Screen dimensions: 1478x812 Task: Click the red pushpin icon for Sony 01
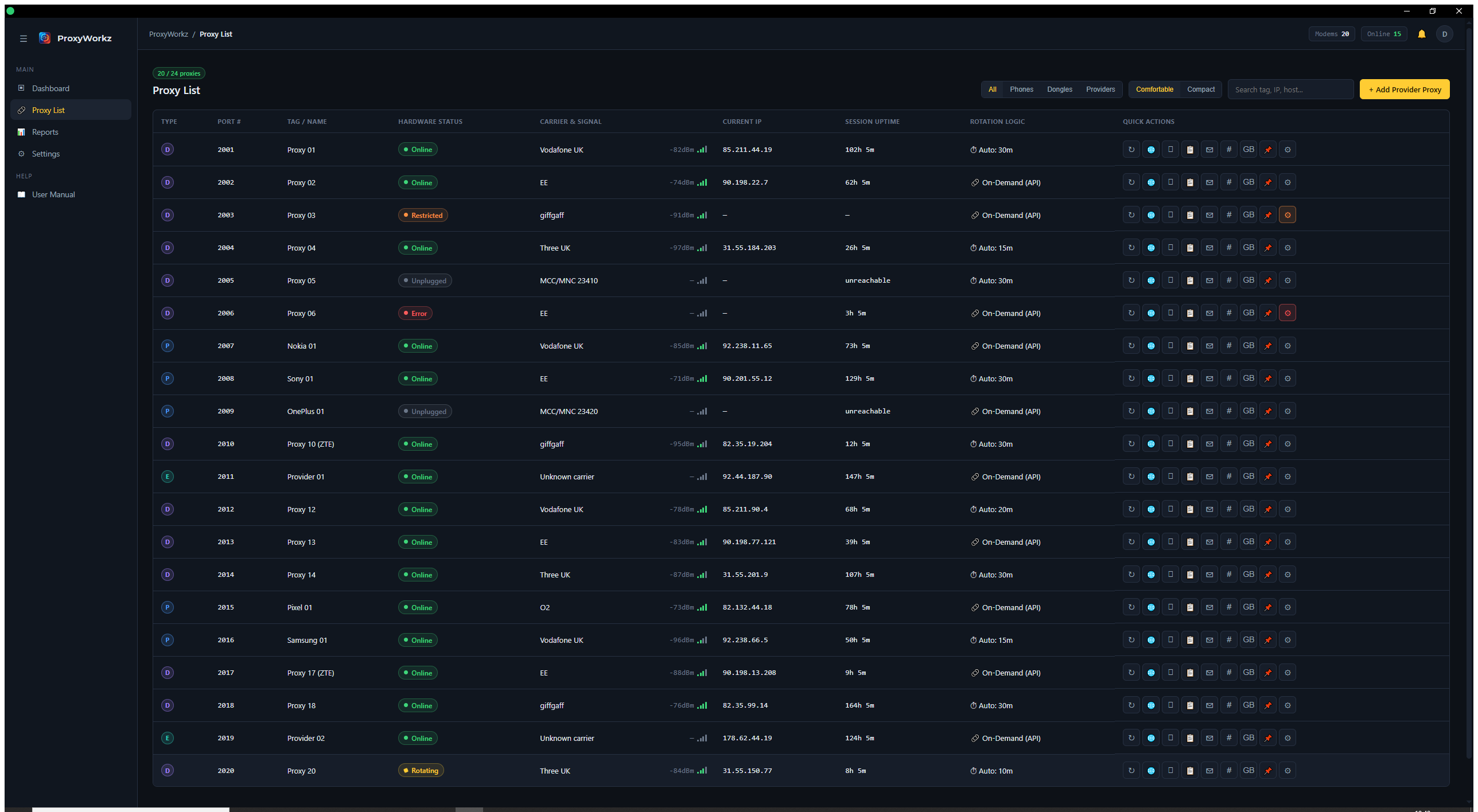(1267, 378)
